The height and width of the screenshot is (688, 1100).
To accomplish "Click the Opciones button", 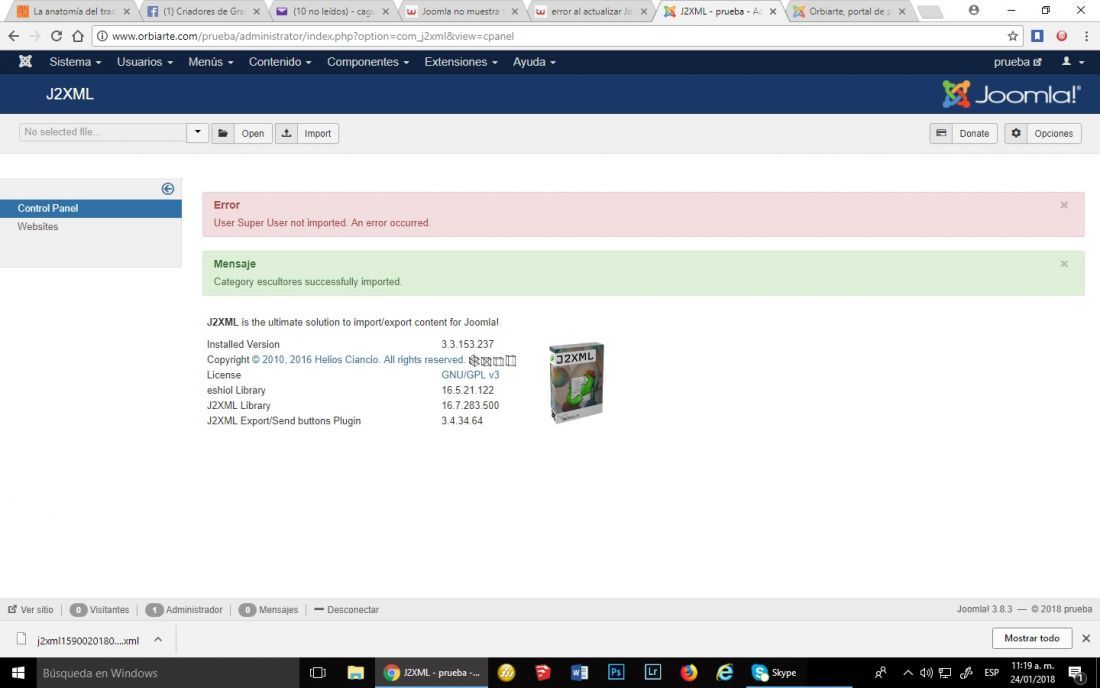I will 1042,133.
